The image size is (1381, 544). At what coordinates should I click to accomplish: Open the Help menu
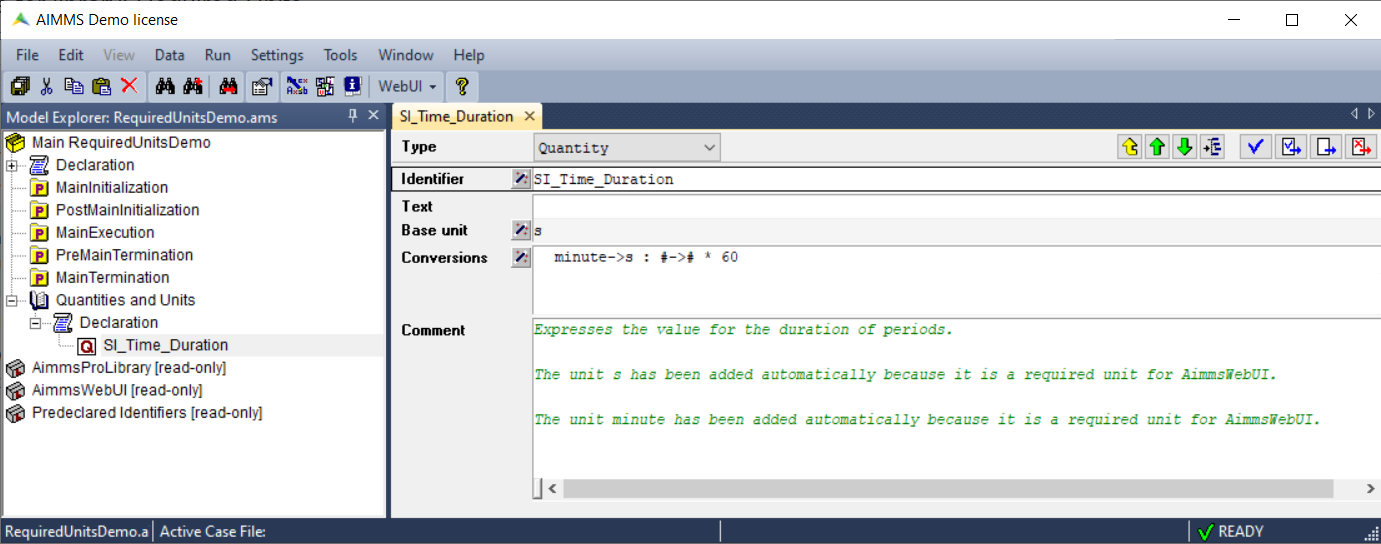point(469,55)
